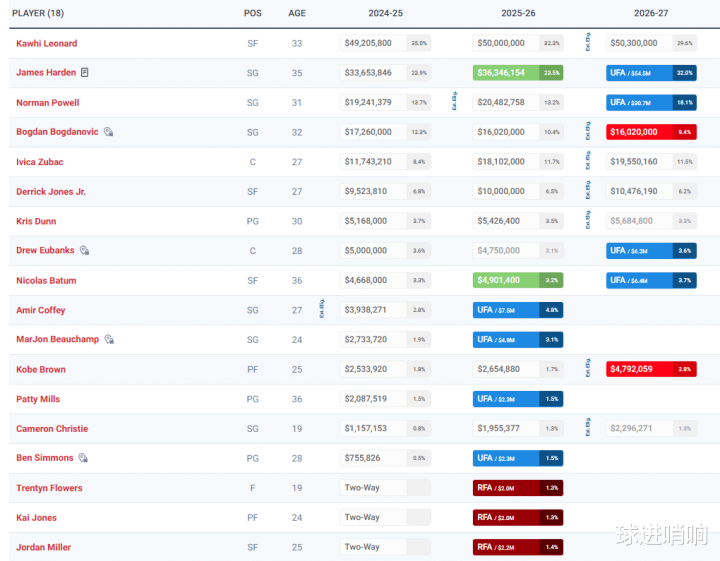The width and height of the screenshot is (720, 561).
Task: Click Kobe Brown's red $4,792,059 cell
Action: tap(651, 369)
